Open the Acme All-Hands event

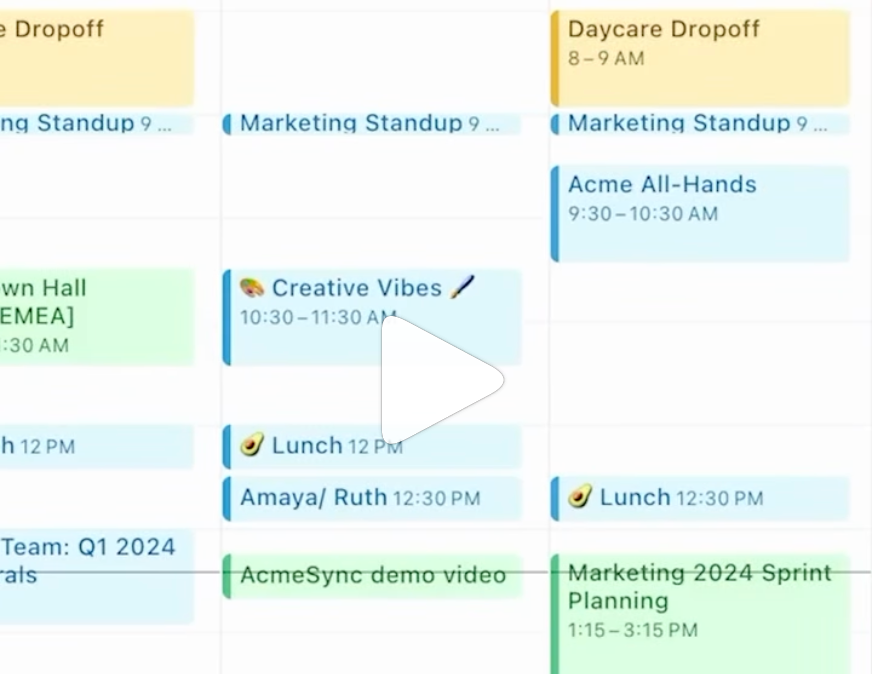700,214
